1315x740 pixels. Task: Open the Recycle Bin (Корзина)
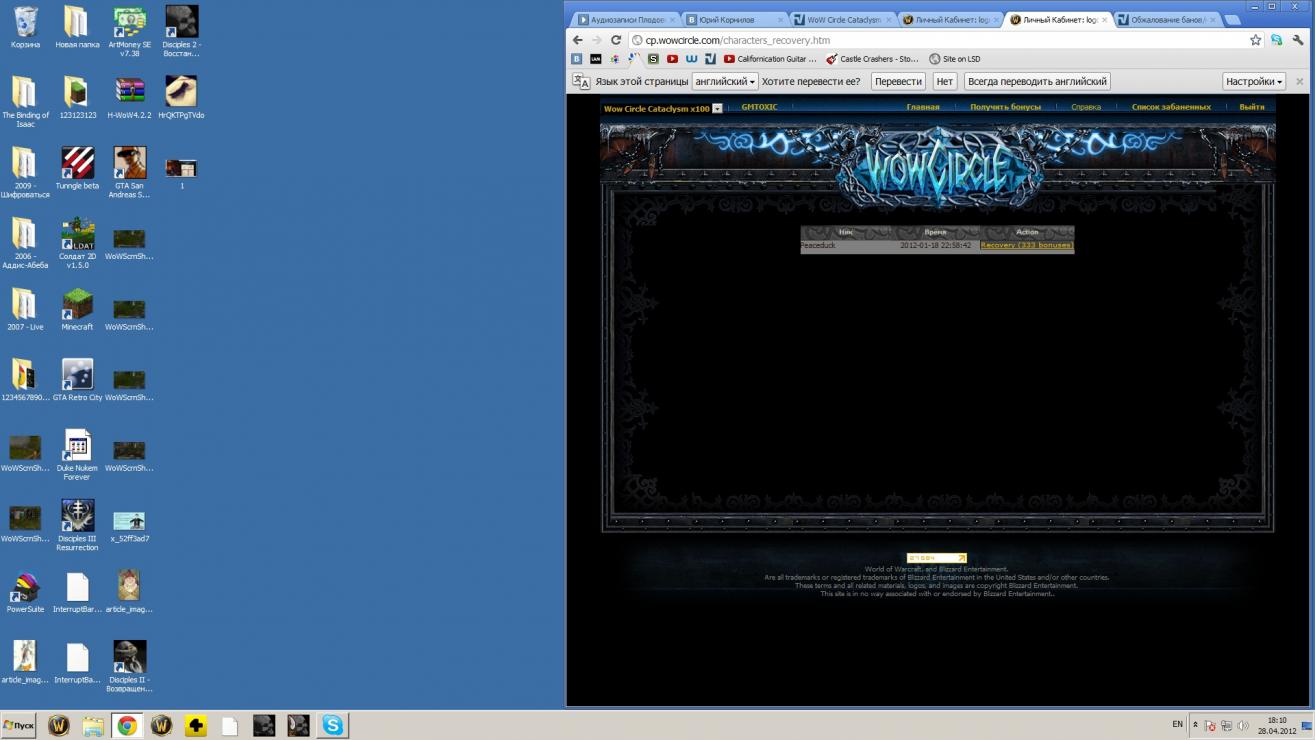tap(25, 26)
